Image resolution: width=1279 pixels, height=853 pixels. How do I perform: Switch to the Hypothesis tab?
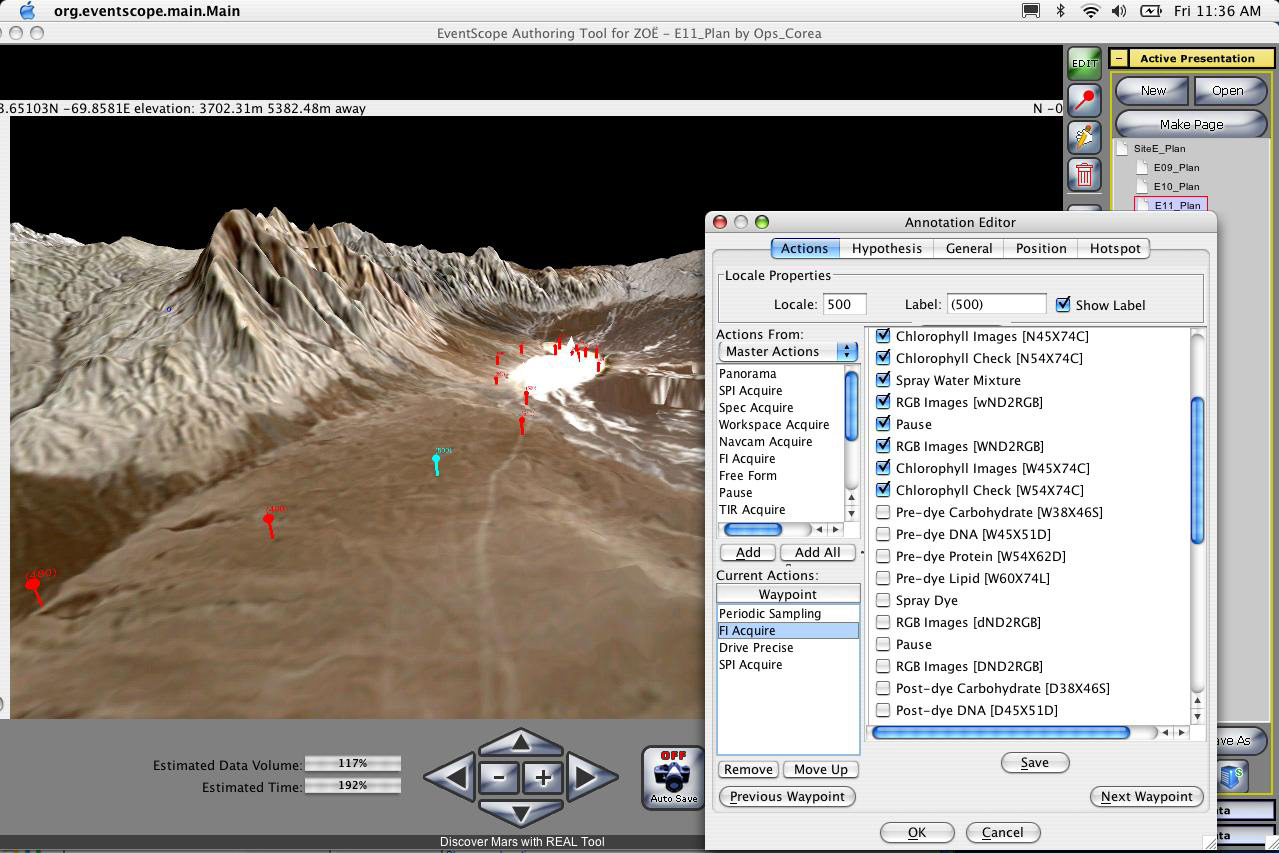pos(887,248)
